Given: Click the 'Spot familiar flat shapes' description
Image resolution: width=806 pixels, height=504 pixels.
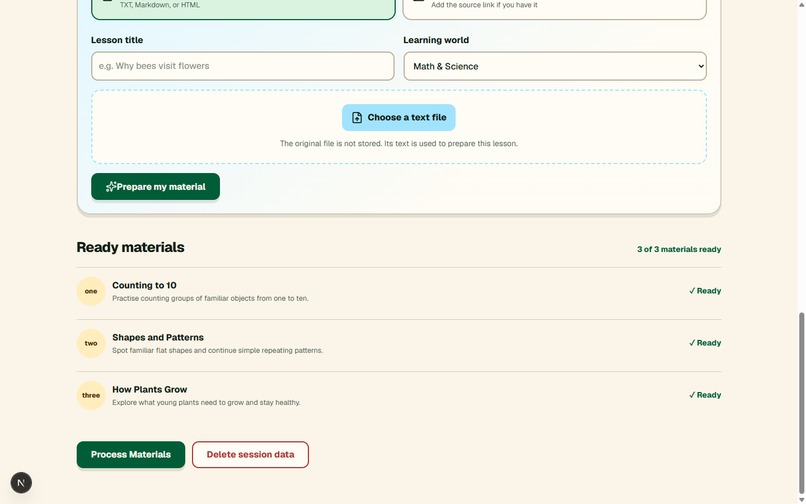Looking at the screenshot, I should (217, 350).
